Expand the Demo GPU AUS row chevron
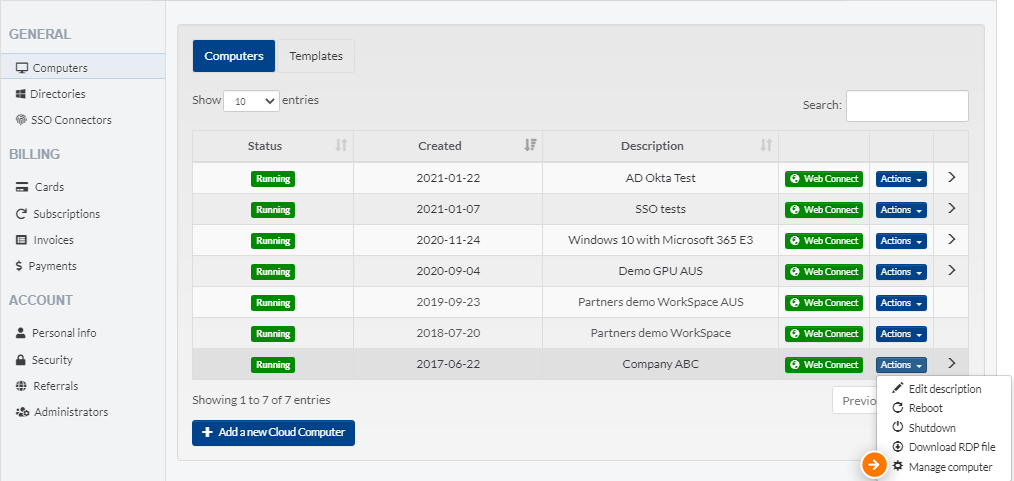Screen dimensions: 1014x481 pyautogui.click(x=951, y=270)
